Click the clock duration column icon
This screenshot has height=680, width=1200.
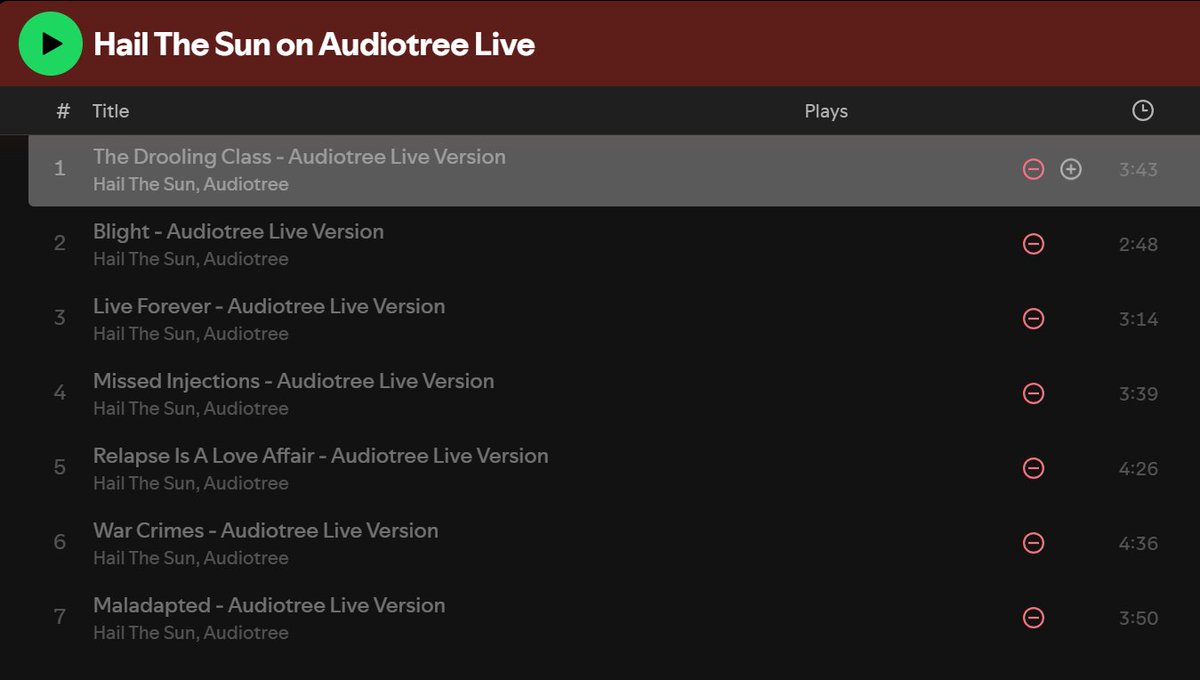point(1142,111)
